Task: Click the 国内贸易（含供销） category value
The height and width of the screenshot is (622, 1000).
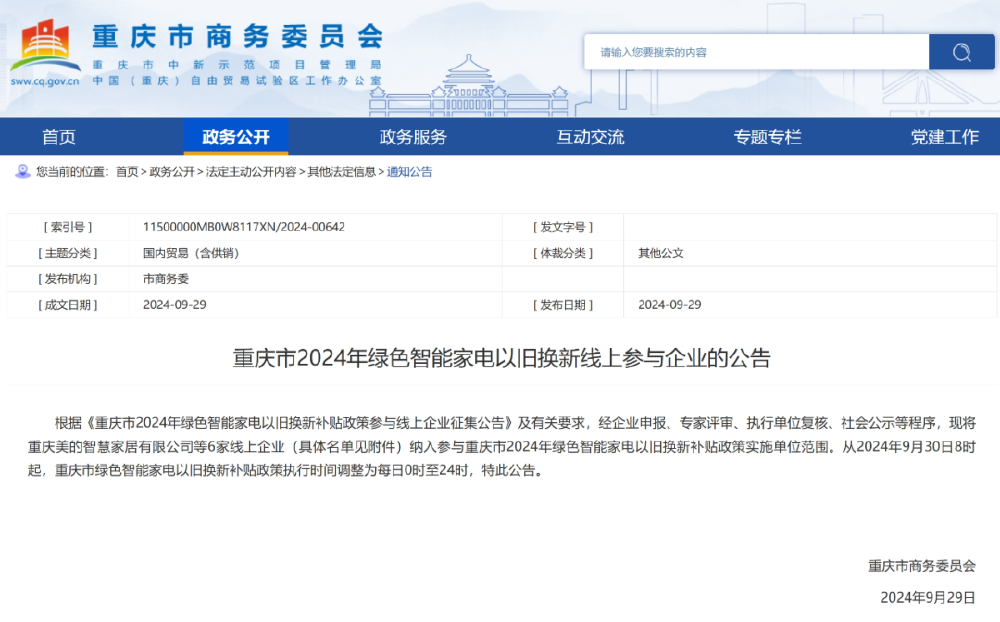Action: [x=191, y=253]
